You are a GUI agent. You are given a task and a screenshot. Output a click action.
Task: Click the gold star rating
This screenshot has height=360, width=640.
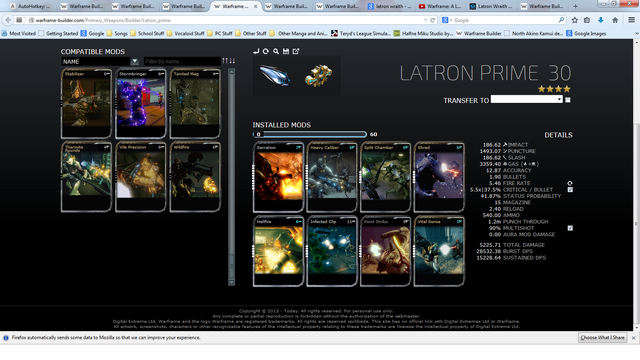click(554, 89)
